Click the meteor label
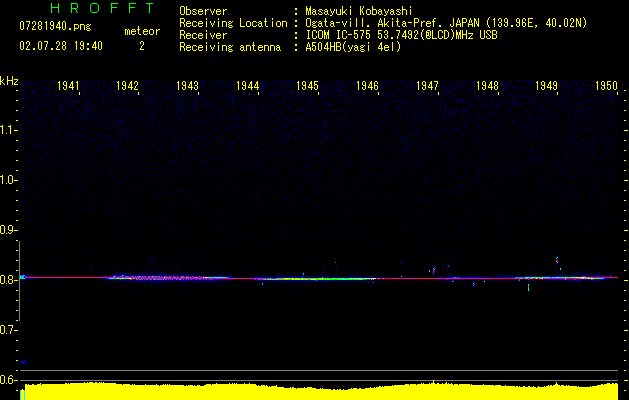The width and height of the screenshot is (629, 400). (x=142, y=31)
